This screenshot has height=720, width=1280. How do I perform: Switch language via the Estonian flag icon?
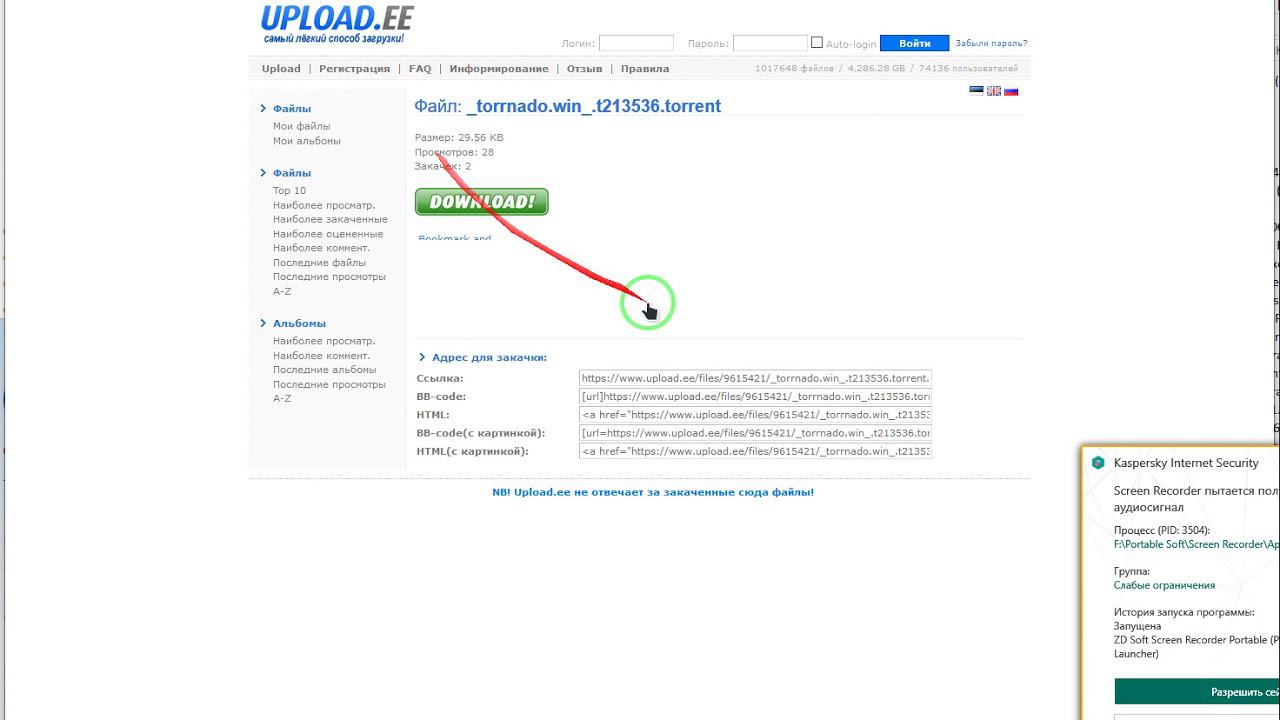977,91
